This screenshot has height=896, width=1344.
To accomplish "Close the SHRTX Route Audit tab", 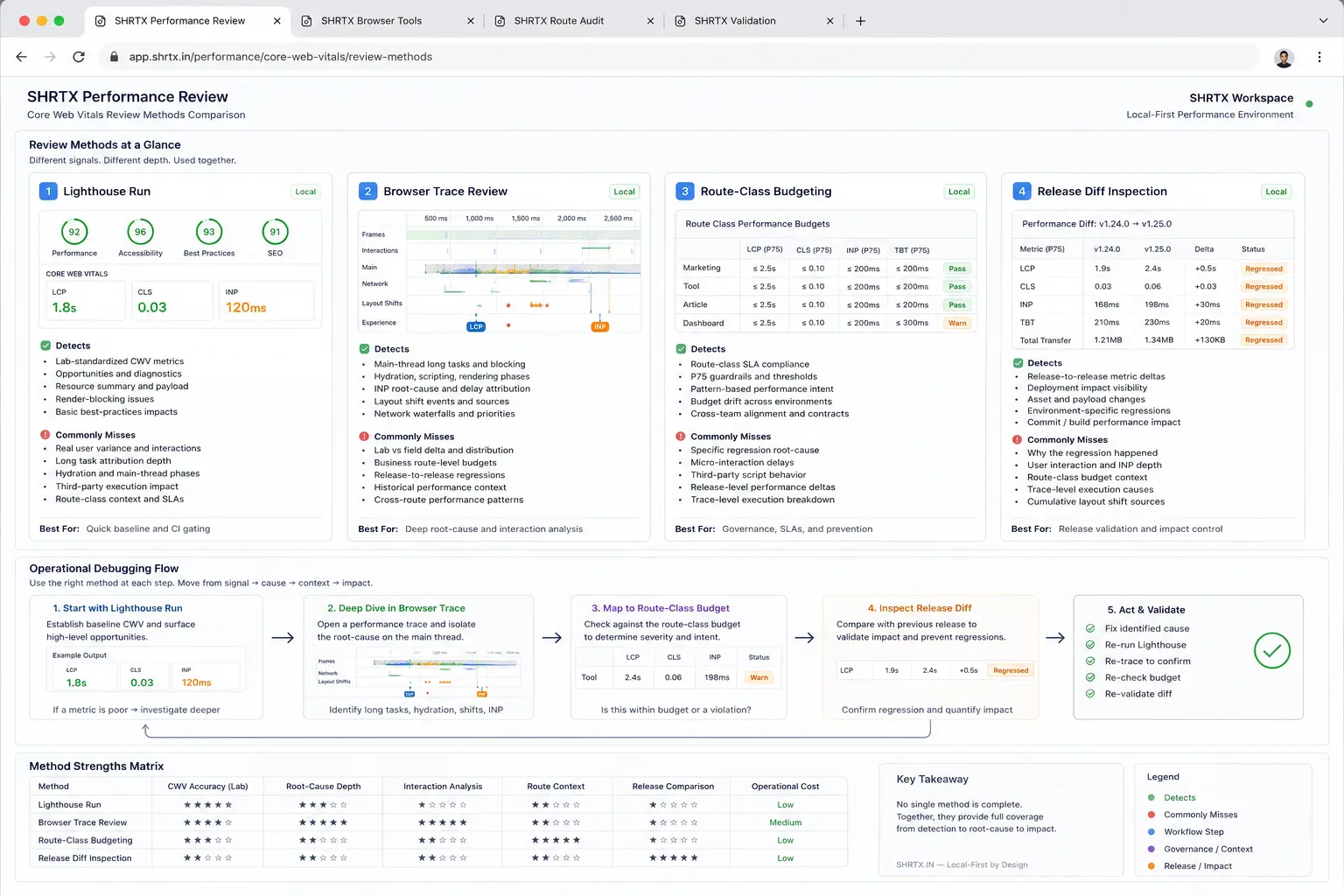I will pyautogui.click(x=650, y=21).
